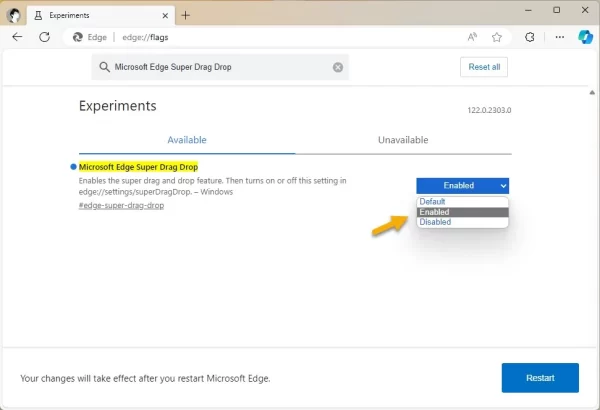This screenshot has width=600, height=410.
Task: Click the flags search field
Action: (220, 67)
